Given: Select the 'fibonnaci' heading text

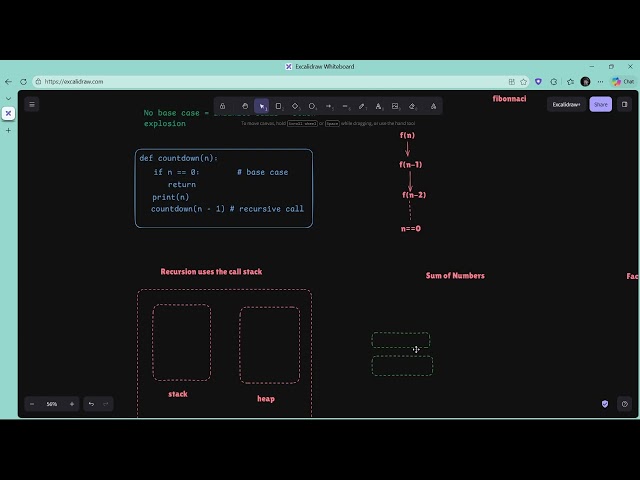Looking at the screenshot, I should click(x=509, y=98).
